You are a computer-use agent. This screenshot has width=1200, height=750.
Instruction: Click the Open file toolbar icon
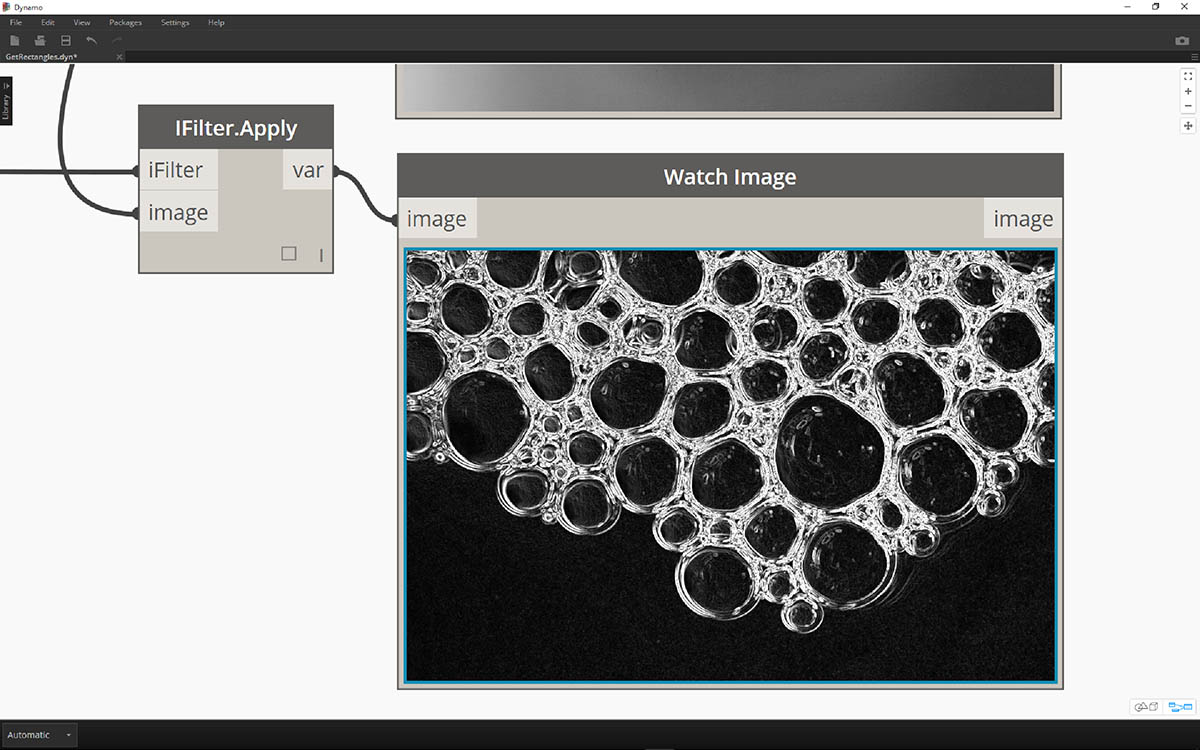[40, 40]
